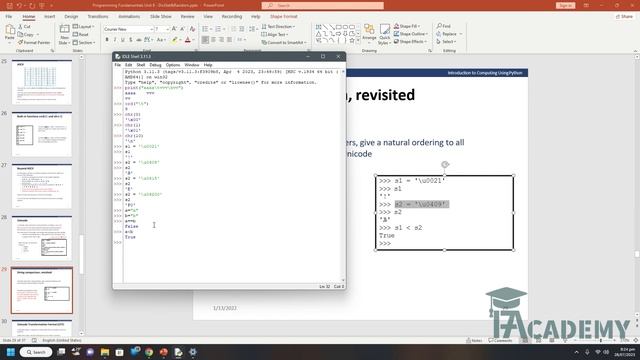This screenshot has width=640, height=360.
Task: Open the Text Direction dropdown
Action: pyautogui.click(x=279, y=27)
